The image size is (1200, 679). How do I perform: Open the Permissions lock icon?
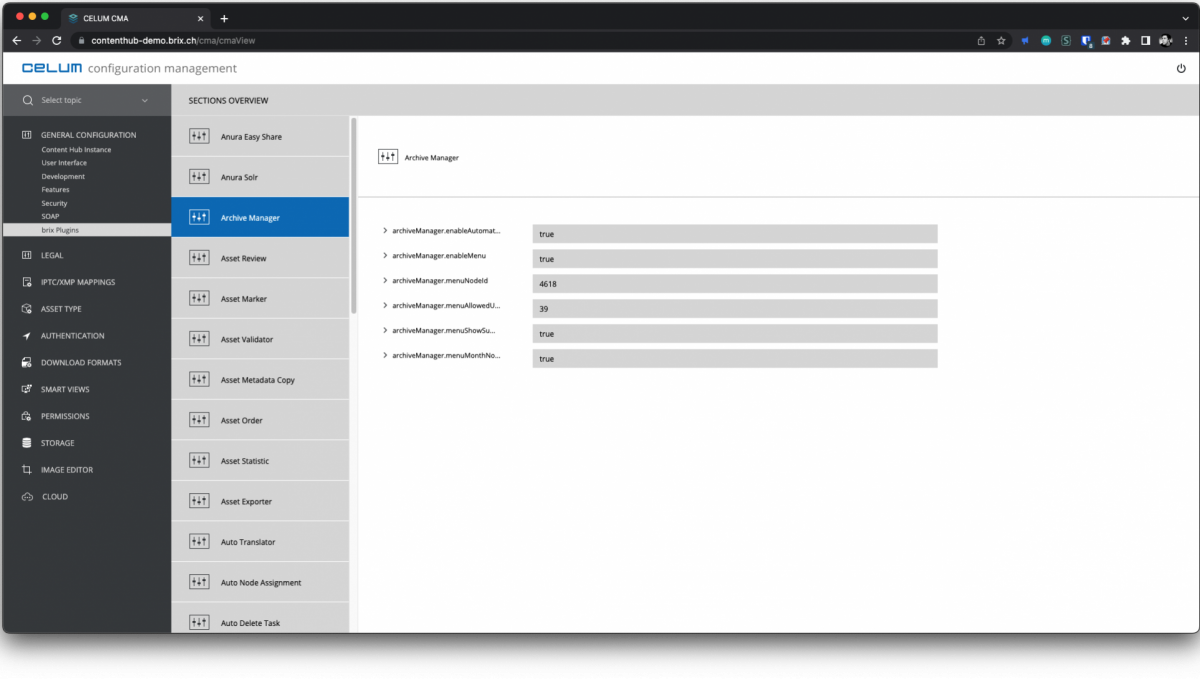(27, 416)
